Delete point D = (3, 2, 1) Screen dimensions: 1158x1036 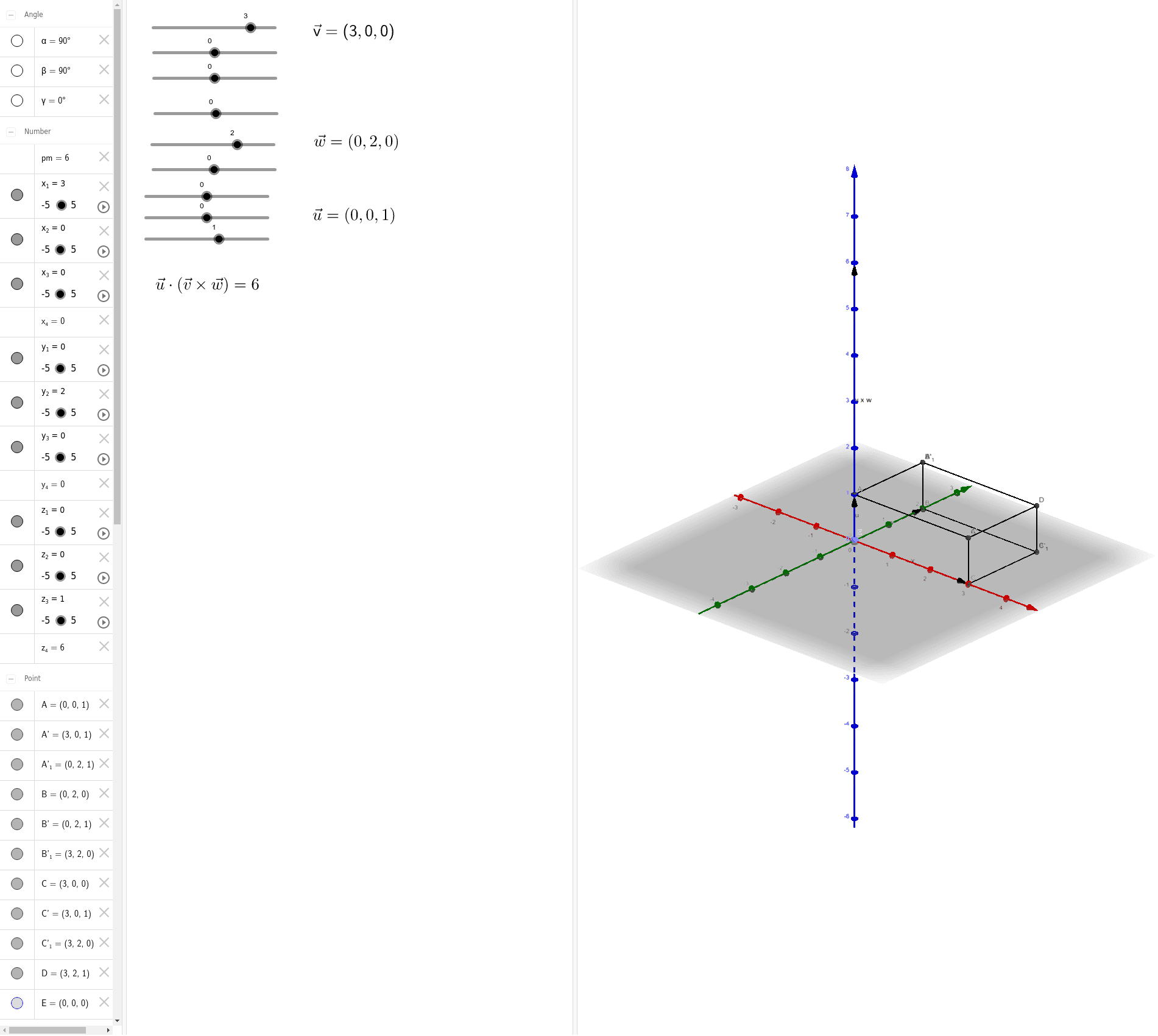pos(105,973)
